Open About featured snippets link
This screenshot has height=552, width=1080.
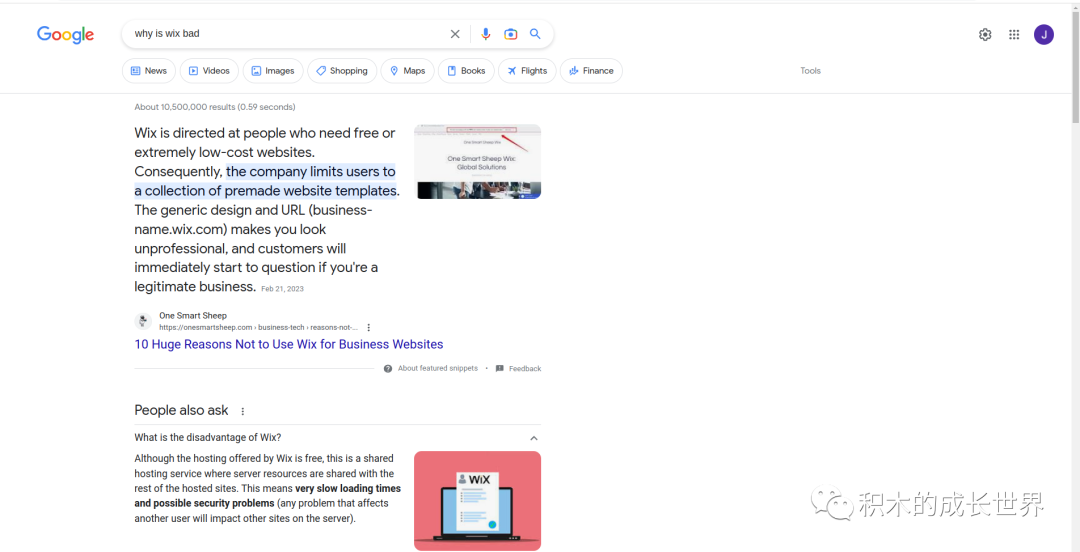click(437, 369)
